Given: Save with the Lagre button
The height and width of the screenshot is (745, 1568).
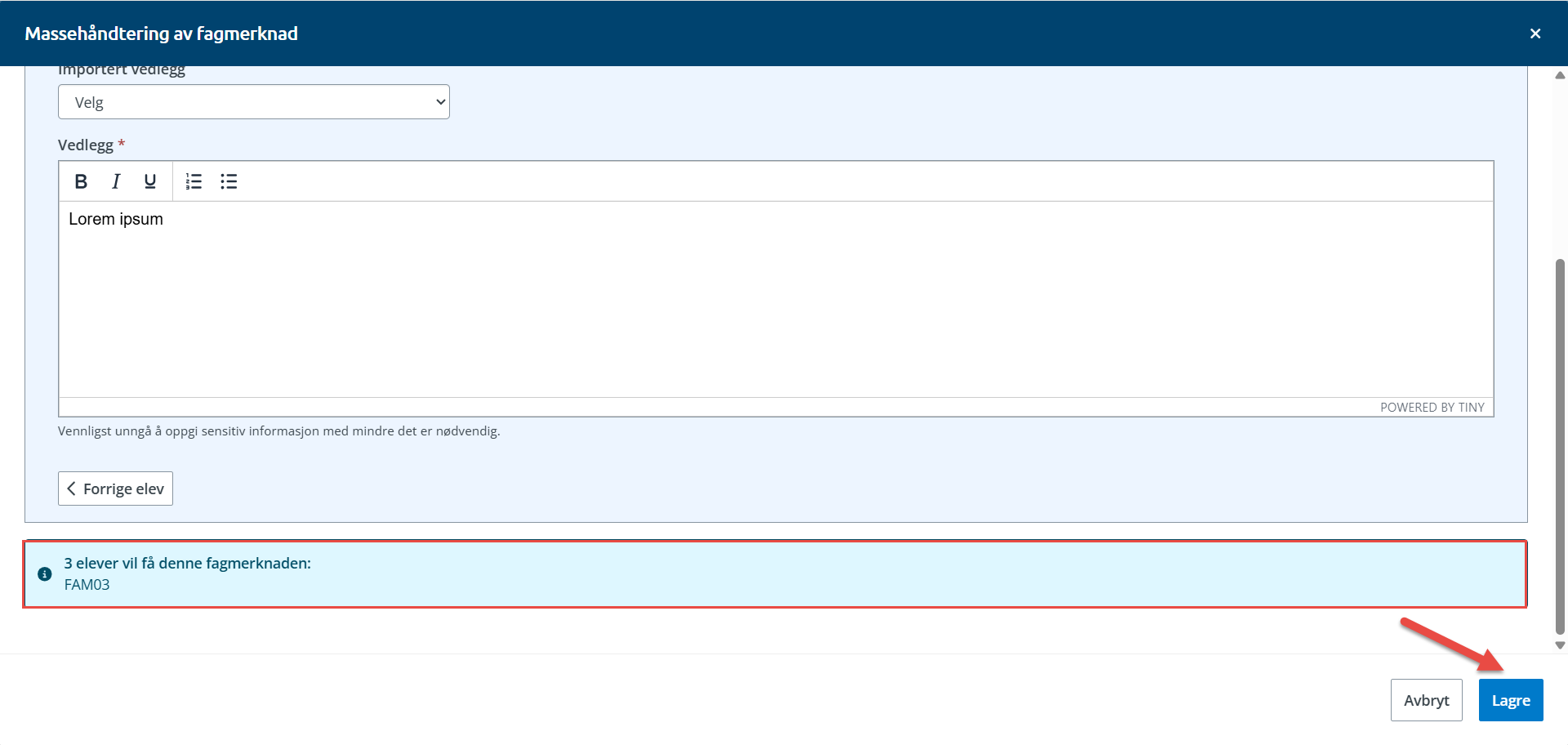Looking at the screenshot, I should (1511, 700).
